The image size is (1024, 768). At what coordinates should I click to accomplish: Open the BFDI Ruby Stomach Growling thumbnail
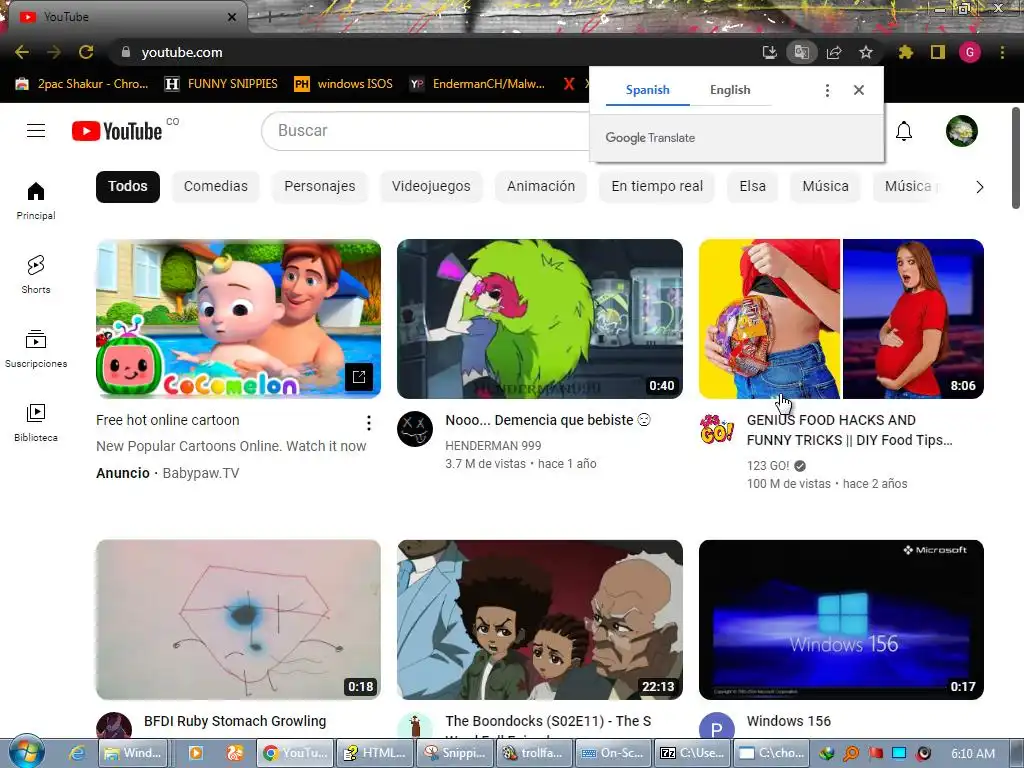point(238,620)
